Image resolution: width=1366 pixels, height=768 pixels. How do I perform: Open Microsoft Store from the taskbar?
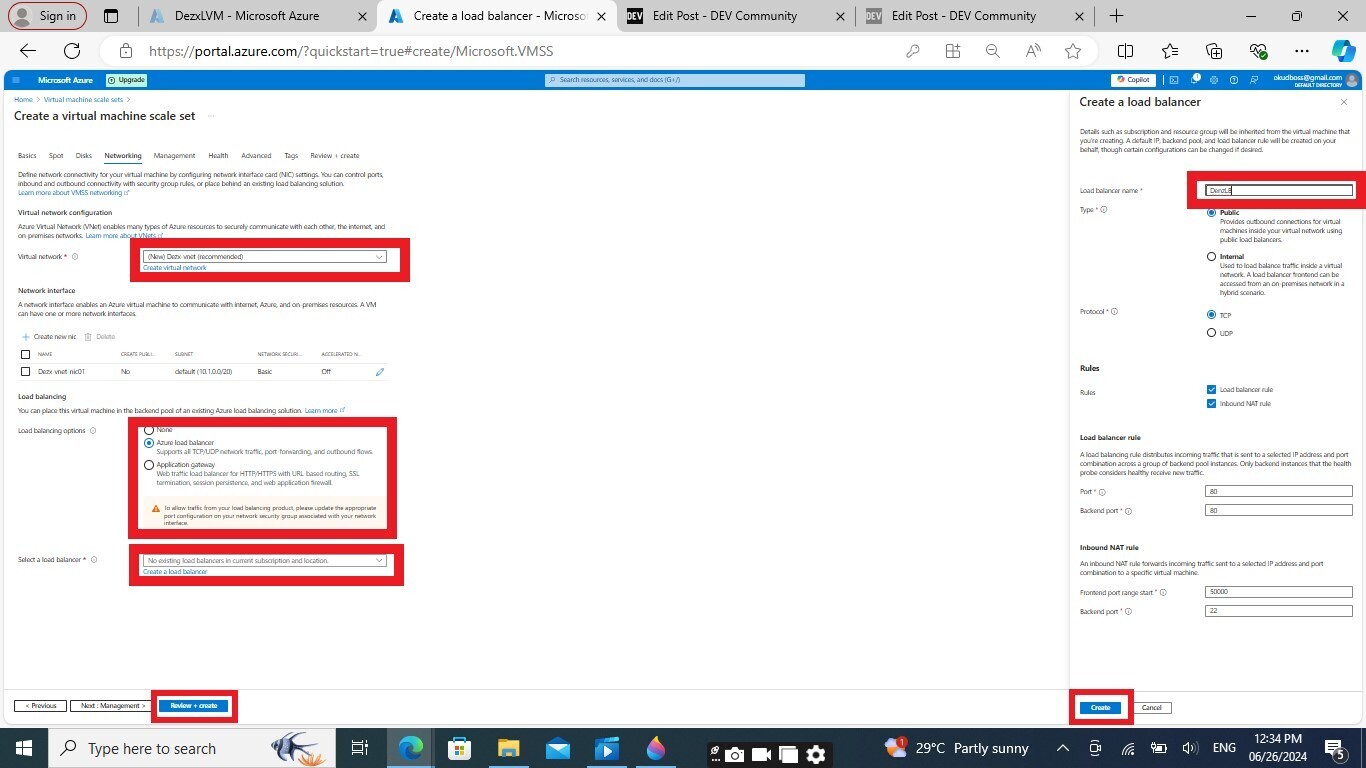[x=459, y=748]
